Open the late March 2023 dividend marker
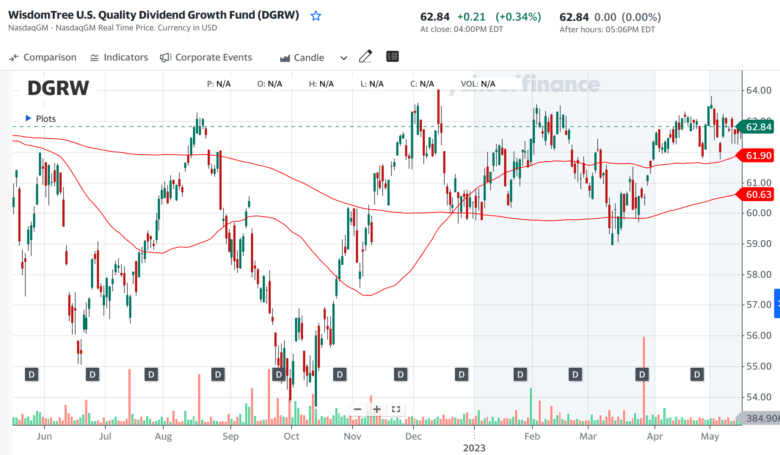The width and height of the screenshot is (780, 455). click(x=642, y=374)
